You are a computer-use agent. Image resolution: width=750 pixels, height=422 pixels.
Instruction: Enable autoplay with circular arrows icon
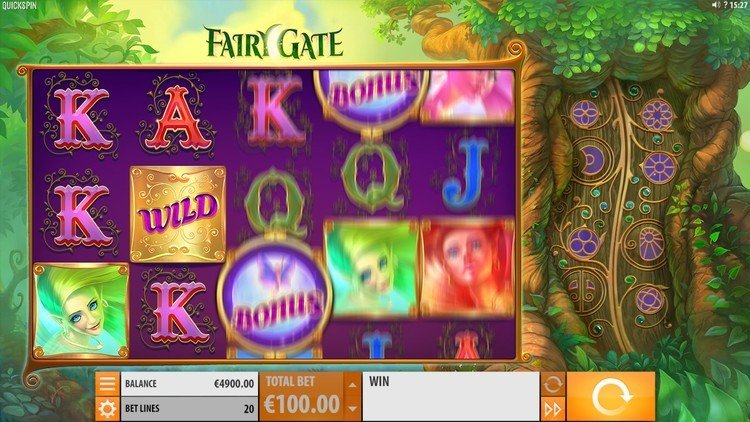pos(552,384)
